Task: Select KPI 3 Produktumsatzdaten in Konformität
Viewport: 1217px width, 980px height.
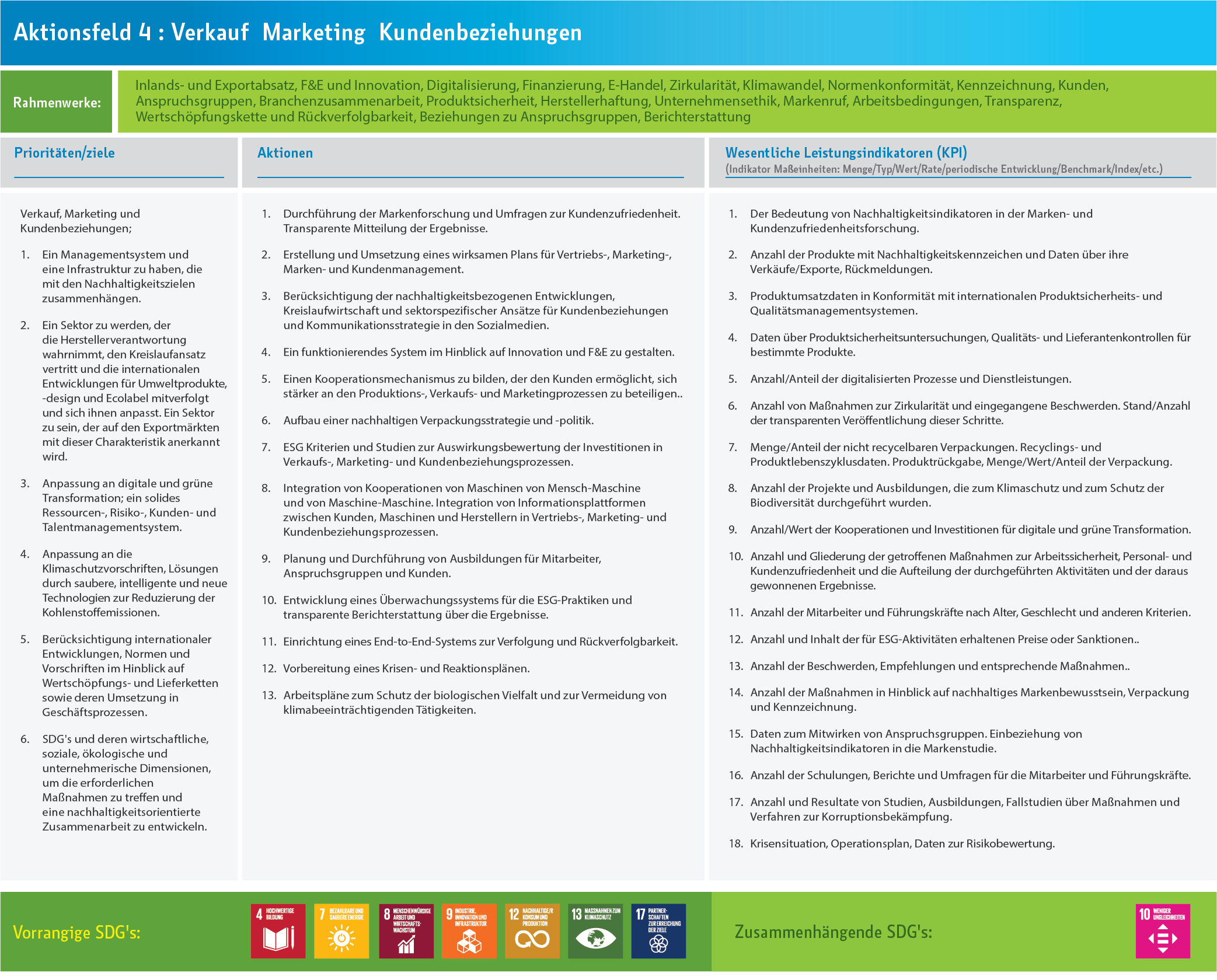Action: [x=945, y=304]
